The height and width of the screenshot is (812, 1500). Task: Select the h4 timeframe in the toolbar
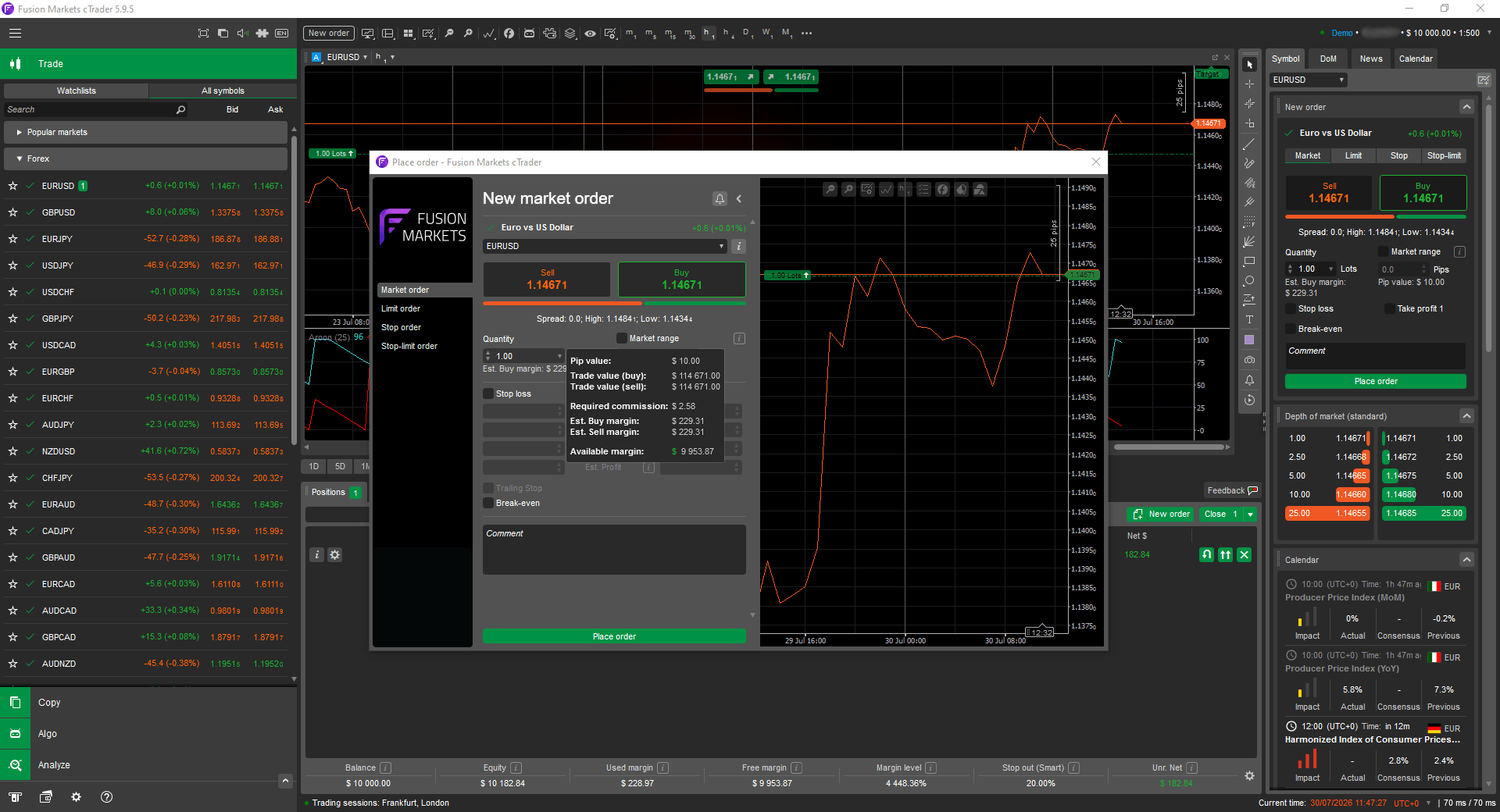727,33
